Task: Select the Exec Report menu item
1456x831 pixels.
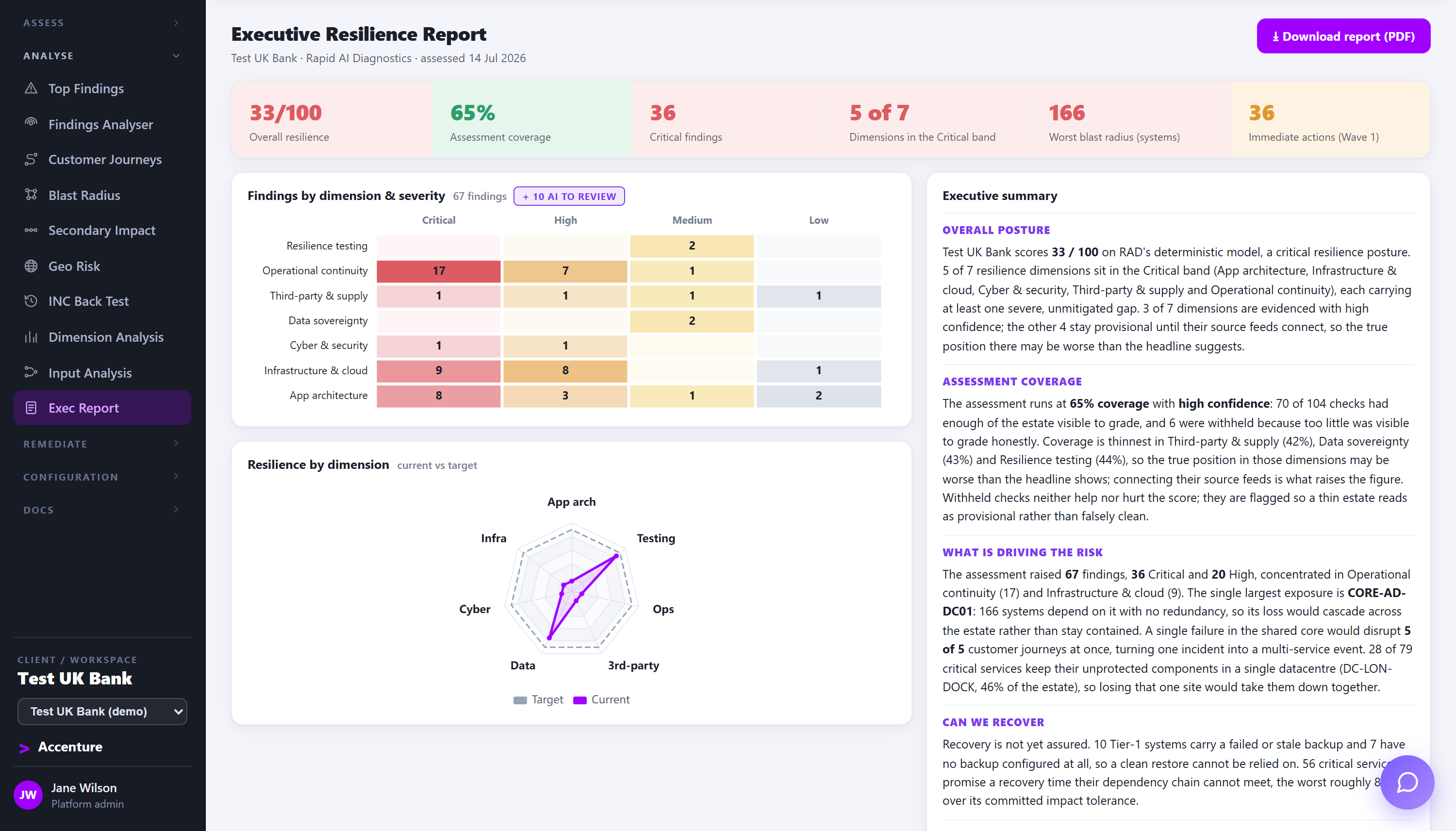Action: coord(102,408)
